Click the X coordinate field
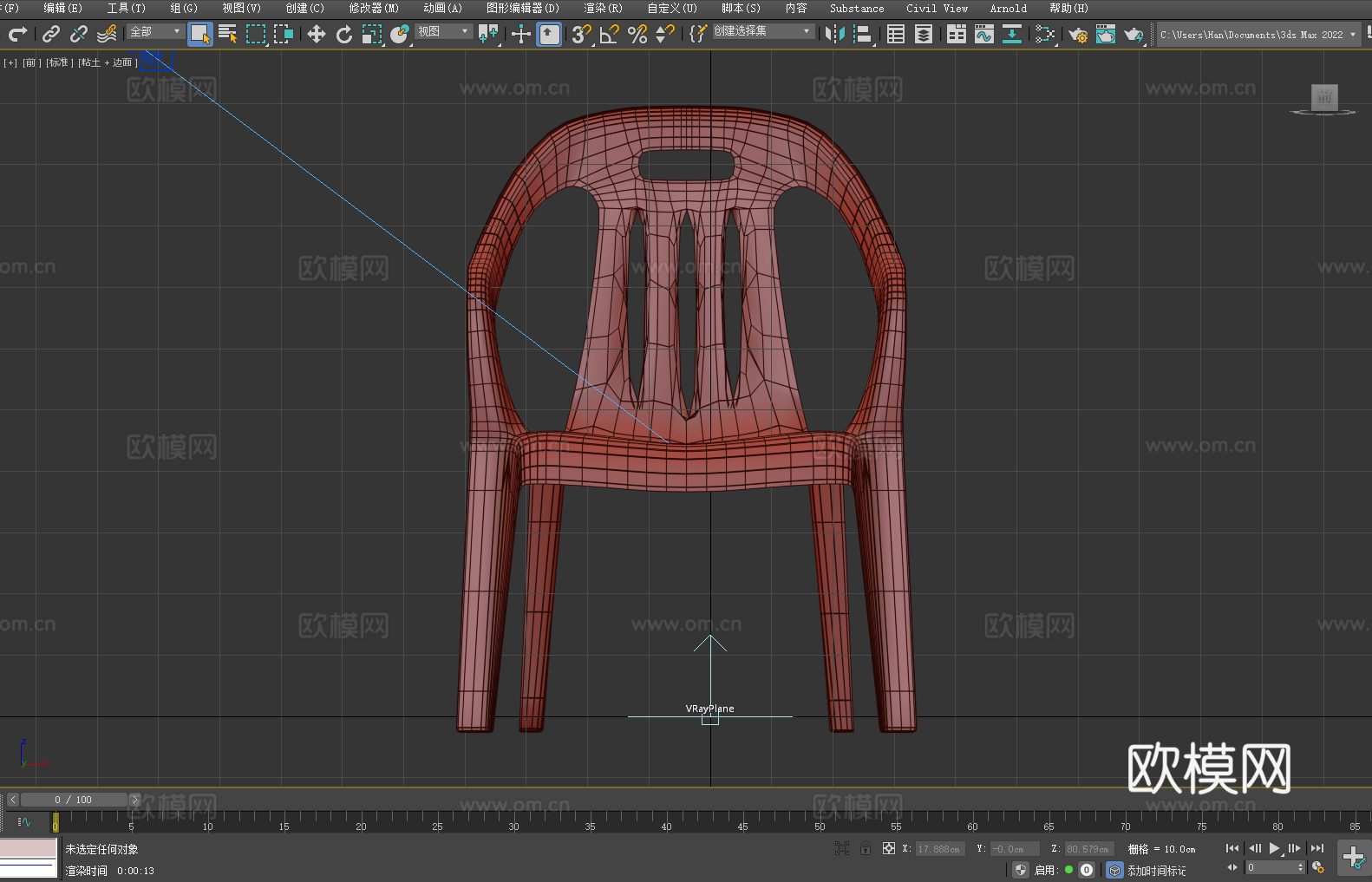This screenshot has width=1372, height=882. (939, 849)
